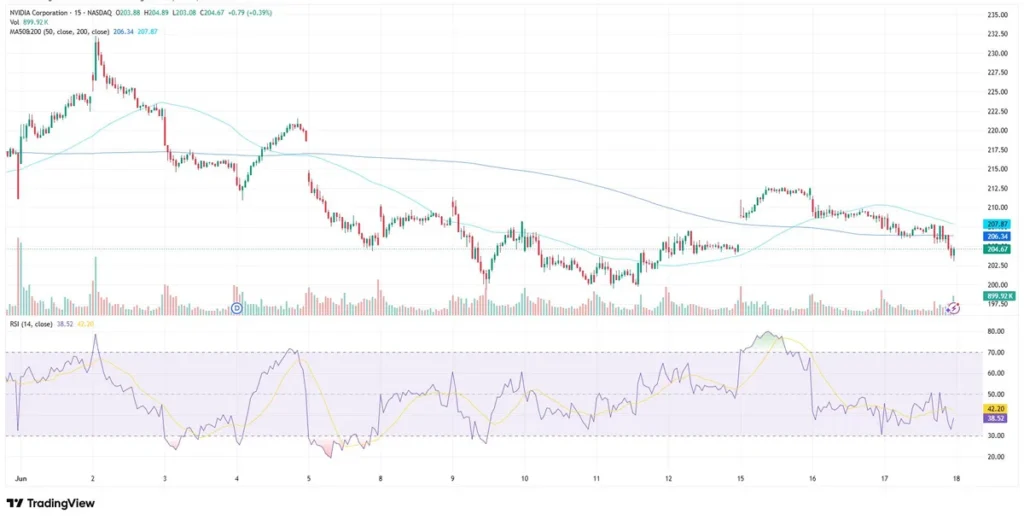Click the high value H204.89 in header
This screenshot has height=520, width=1024.
tap(156, 13)
